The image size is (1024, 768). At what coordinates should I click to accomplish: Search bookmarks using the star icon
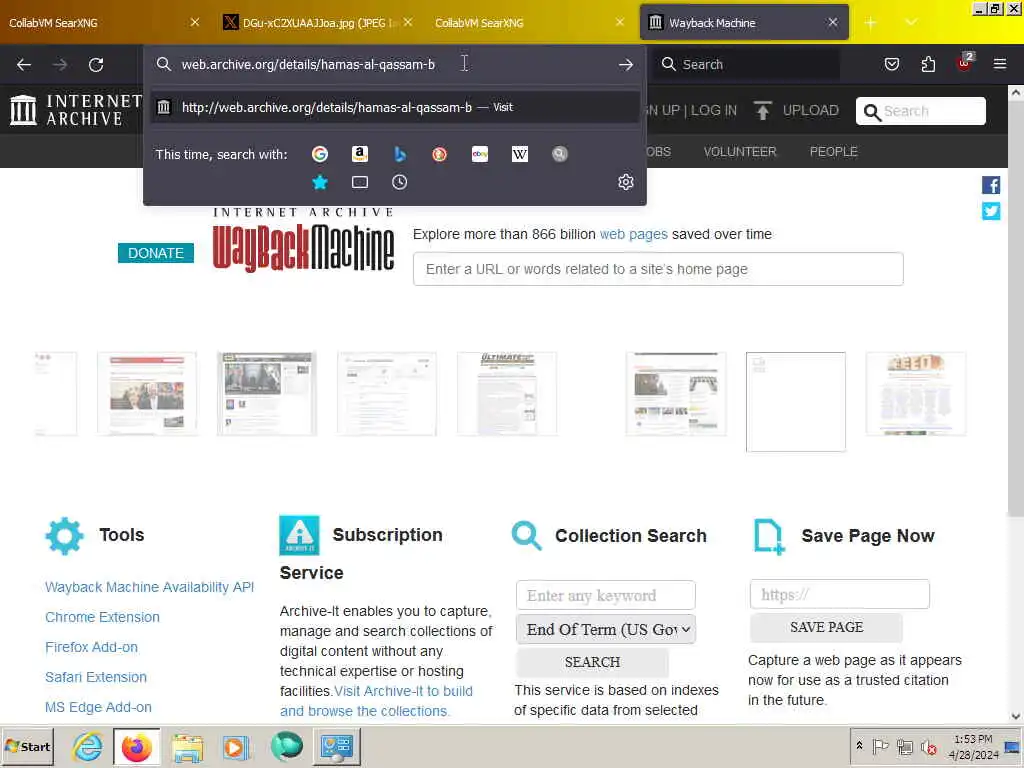click(x=320, y=182)
